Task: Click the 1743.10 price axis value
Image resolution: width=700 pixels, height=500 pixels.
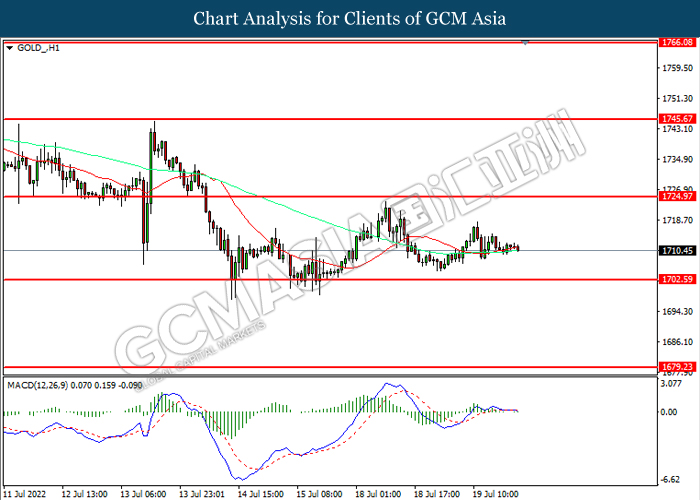Action: (x=677, y=129)
